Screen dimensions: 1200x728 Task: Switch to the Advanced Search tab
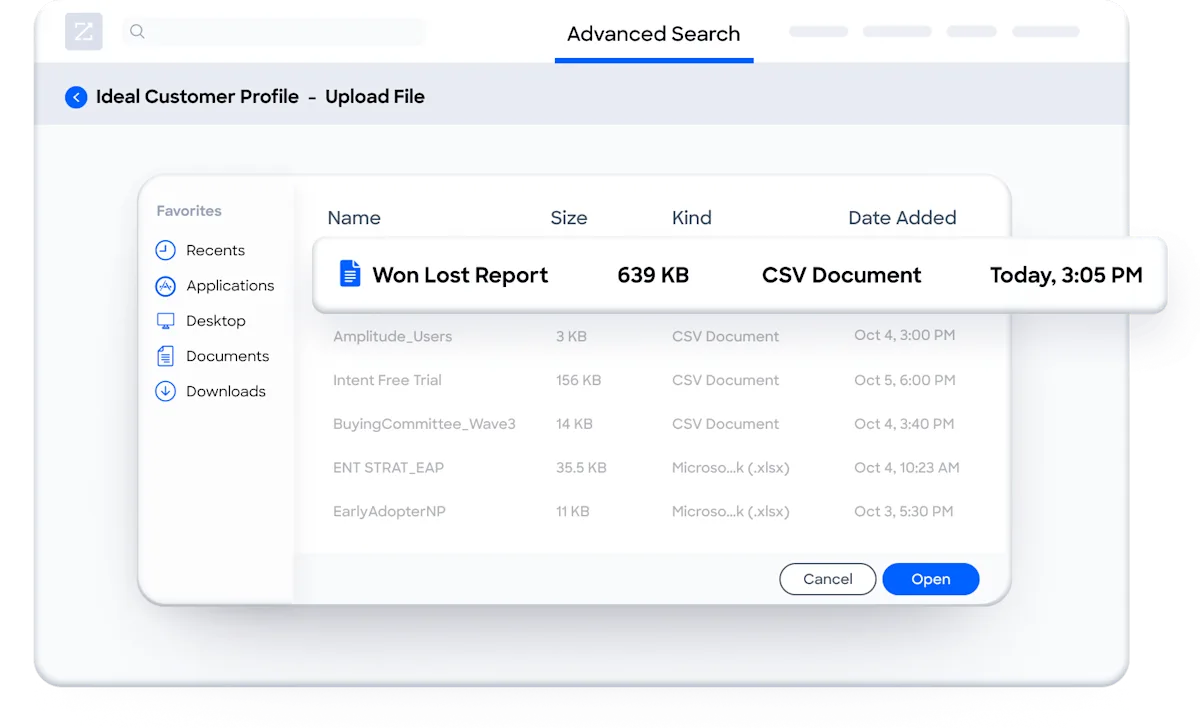coord(654,34)
